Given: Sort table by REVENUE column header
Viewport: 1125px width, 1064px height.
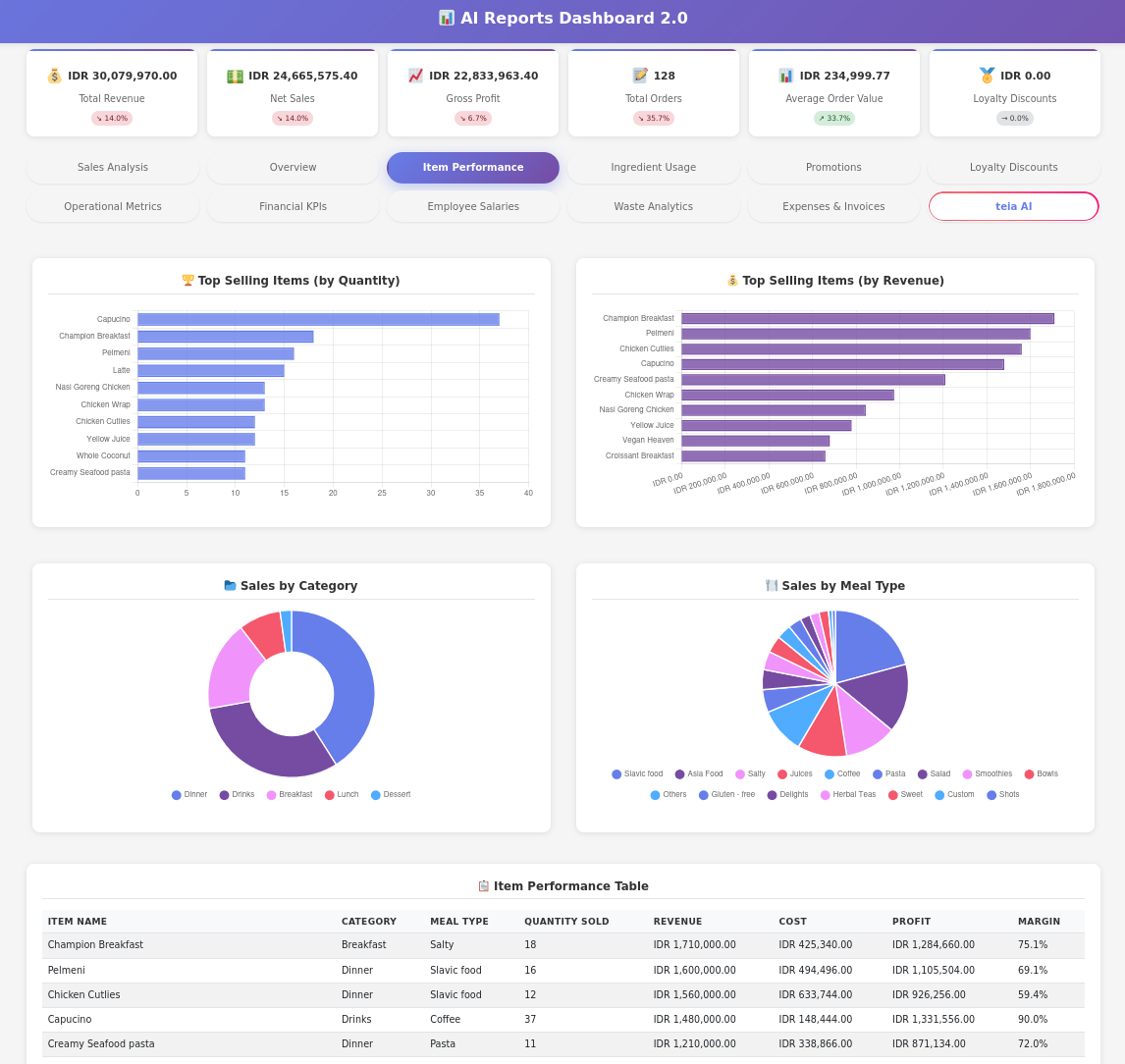Looking at the screenshot, I should tap(678, 922).
